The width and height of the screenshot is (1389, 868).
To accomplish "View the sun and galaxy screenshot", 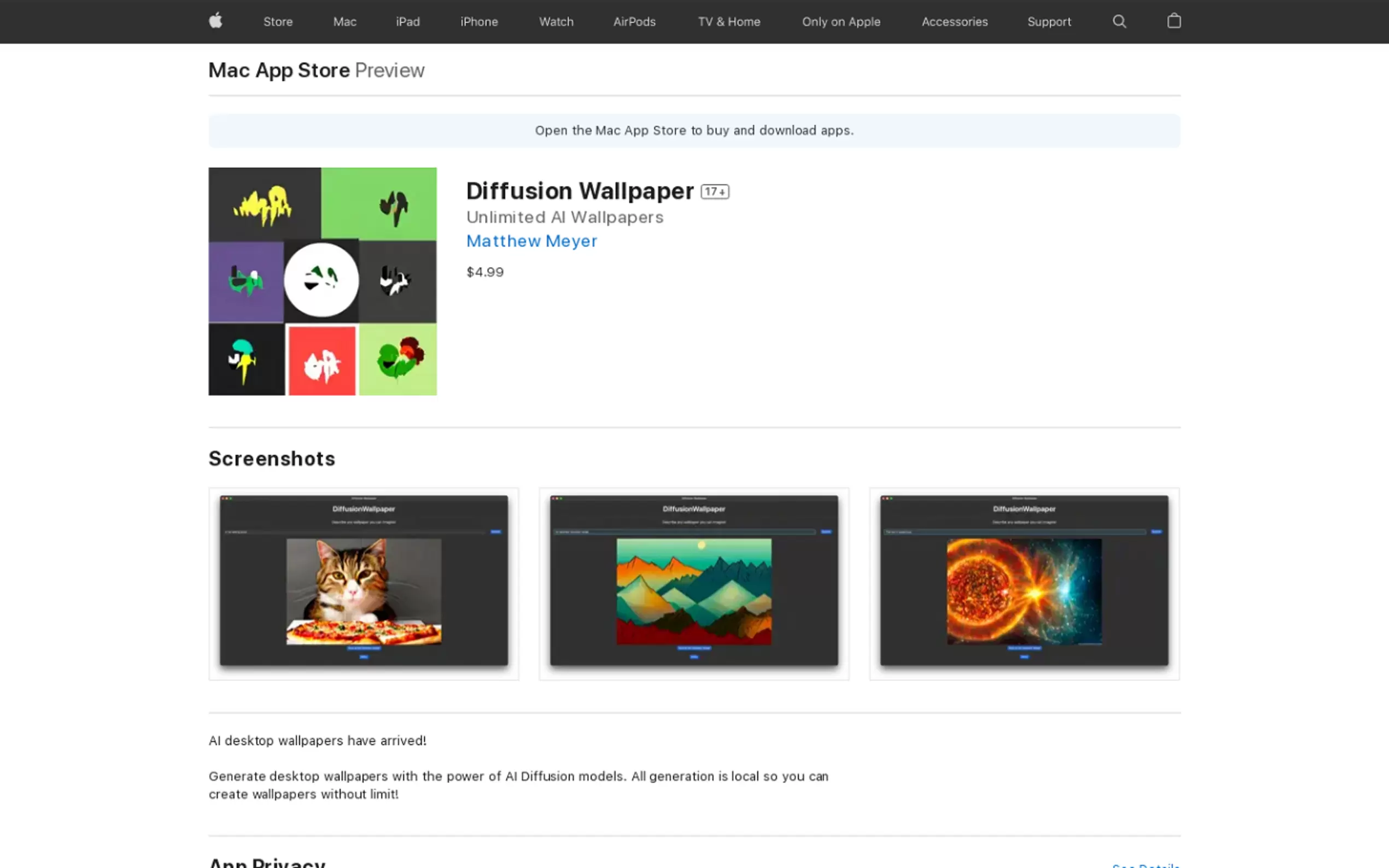I will (1024, 584).
